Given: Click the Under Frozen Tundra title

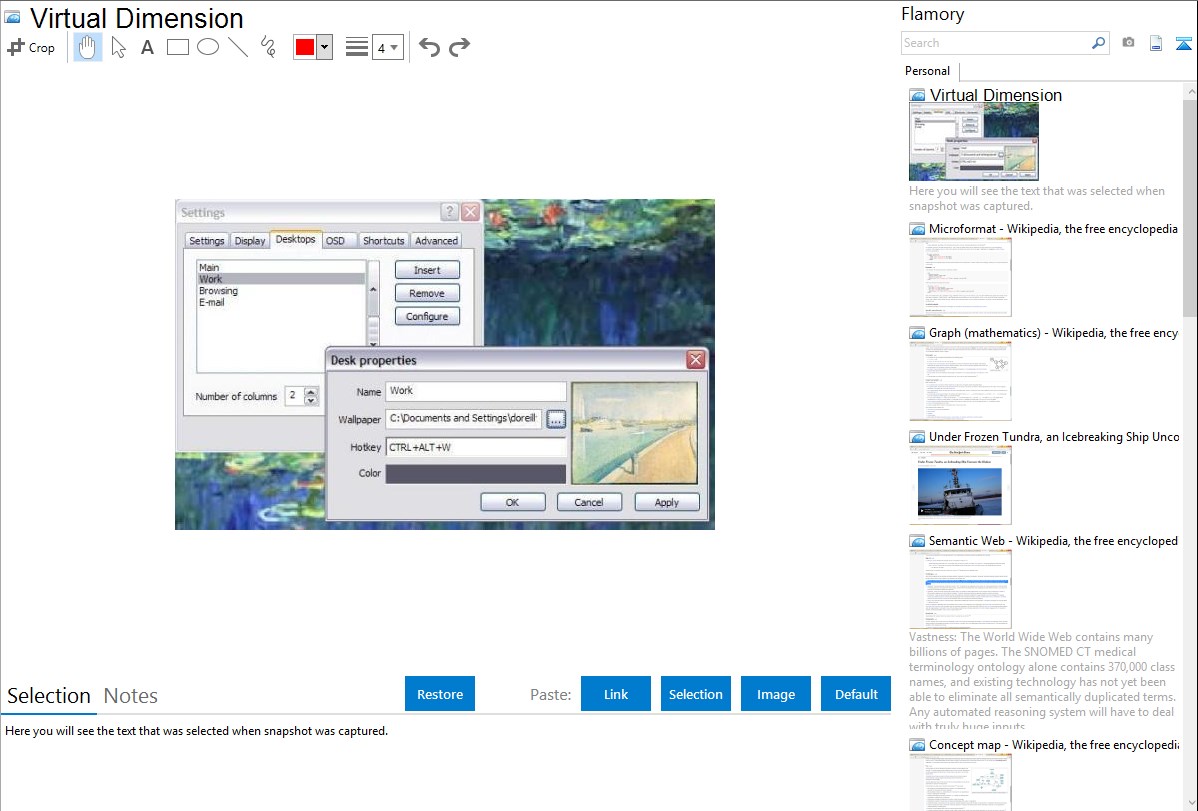Looking at the screenshot, I should click(x=1054, y=436).
